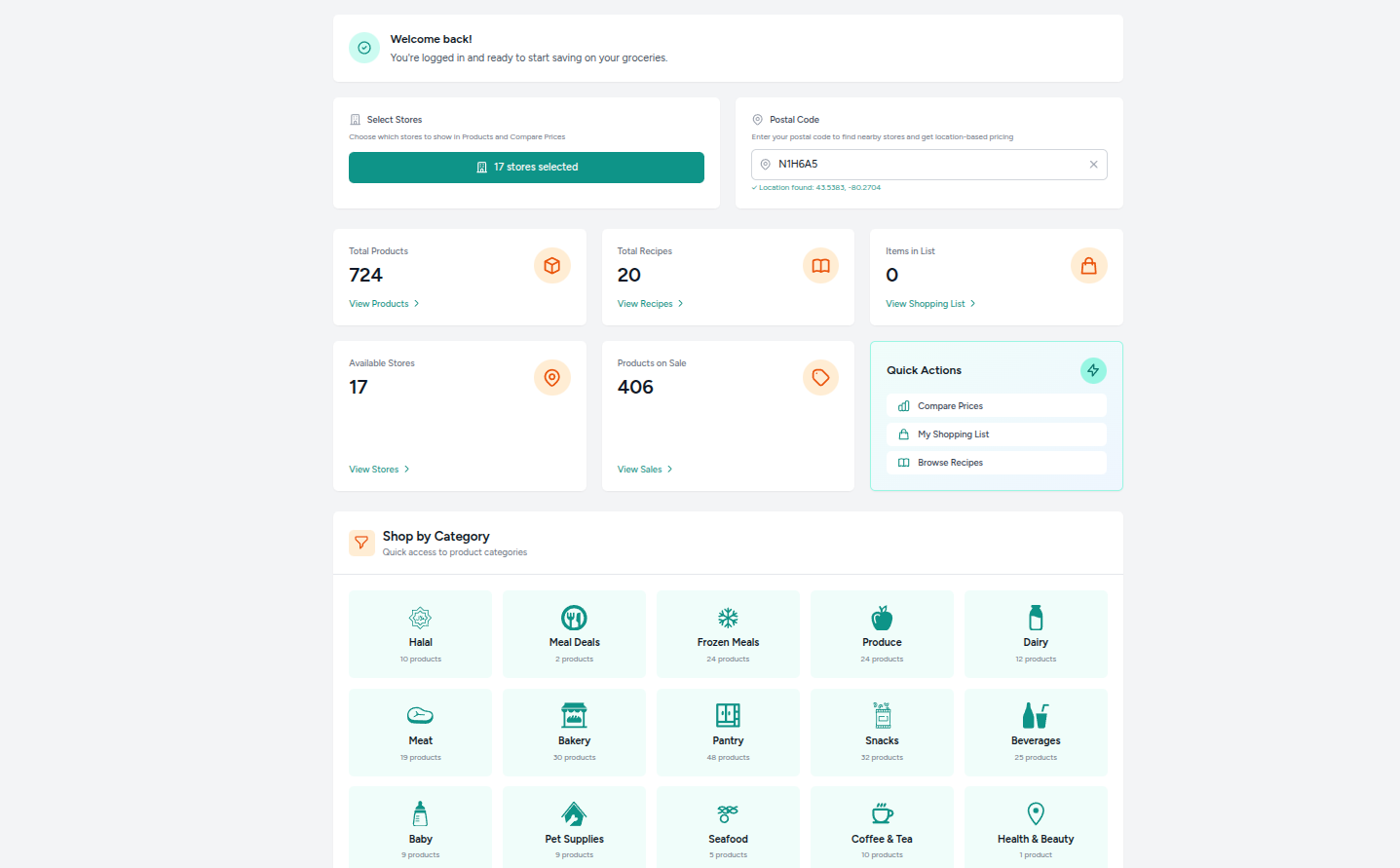The width and height of the screenshot is (1400, 868).
Task: Click the Dairy bottle icon
Action: click(x=1036, y=619)
